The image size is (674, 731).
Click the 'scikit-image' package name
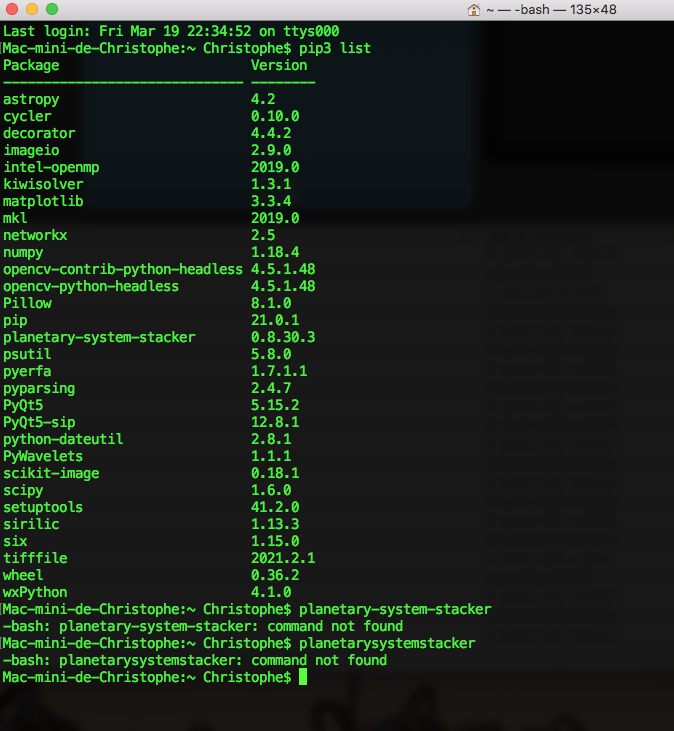click(51, 473)
